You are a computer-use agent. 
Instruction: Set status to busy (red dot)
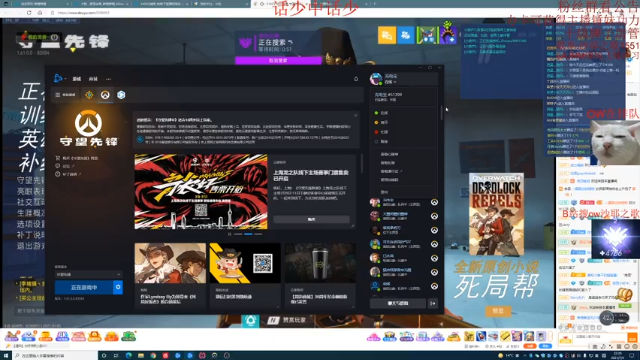[382, 132]
